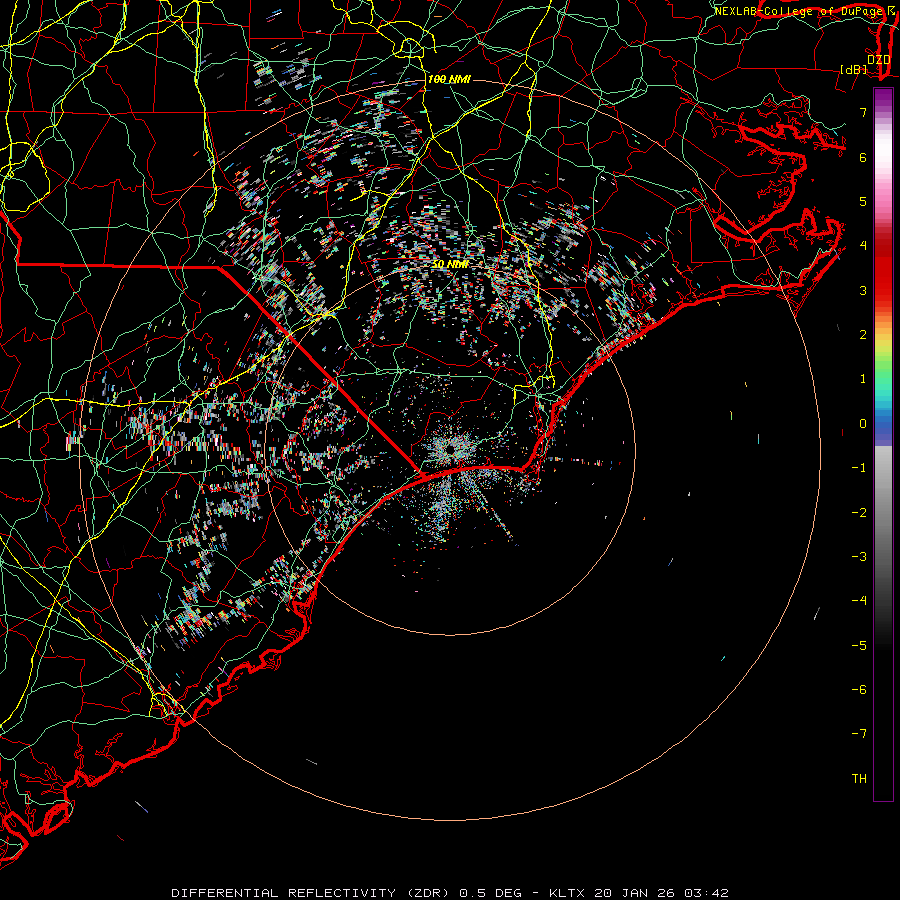Click the 6 value on the color scale
The height and width of the screenshot is (900, 900).
click(x=863, y=157)
